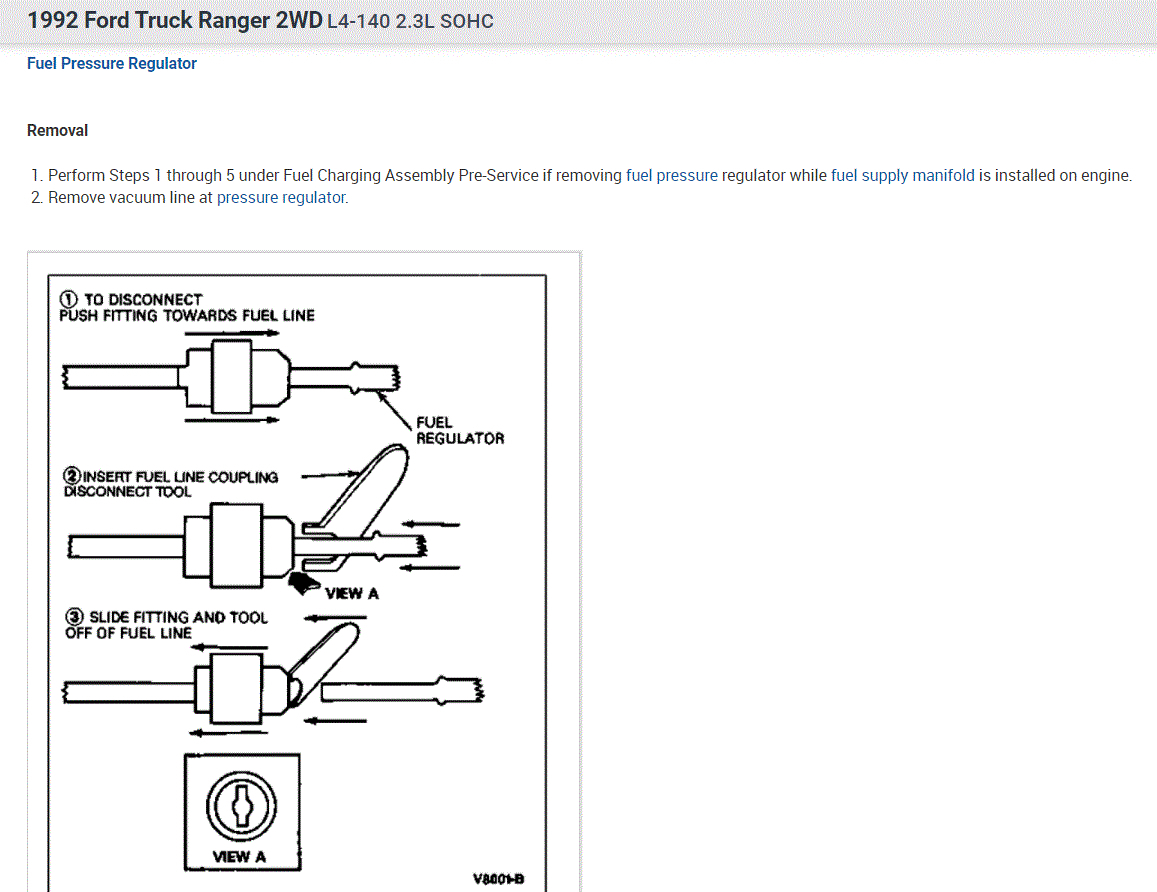Viewport: 1157px width, 892px height.
Task: Click the Removal section heading
Action: [58, 131]
